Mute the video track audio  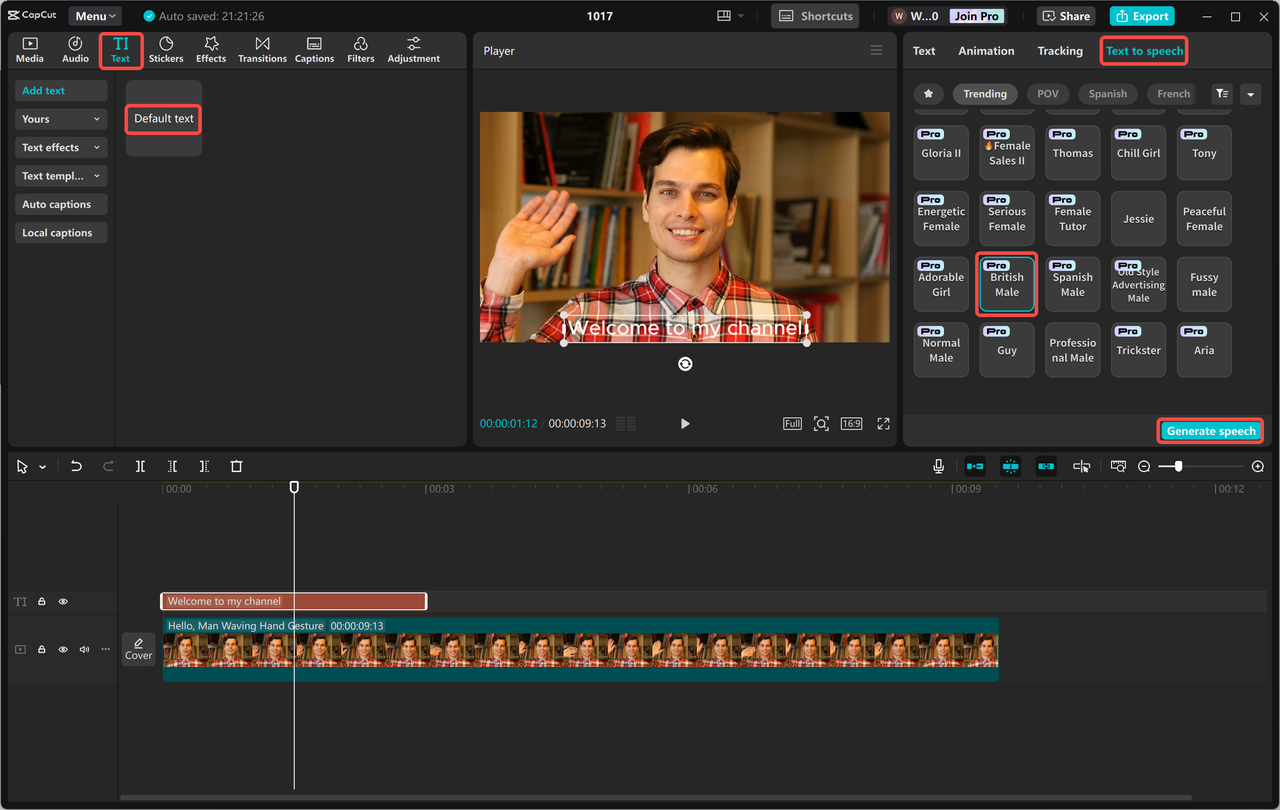point(84,649)
